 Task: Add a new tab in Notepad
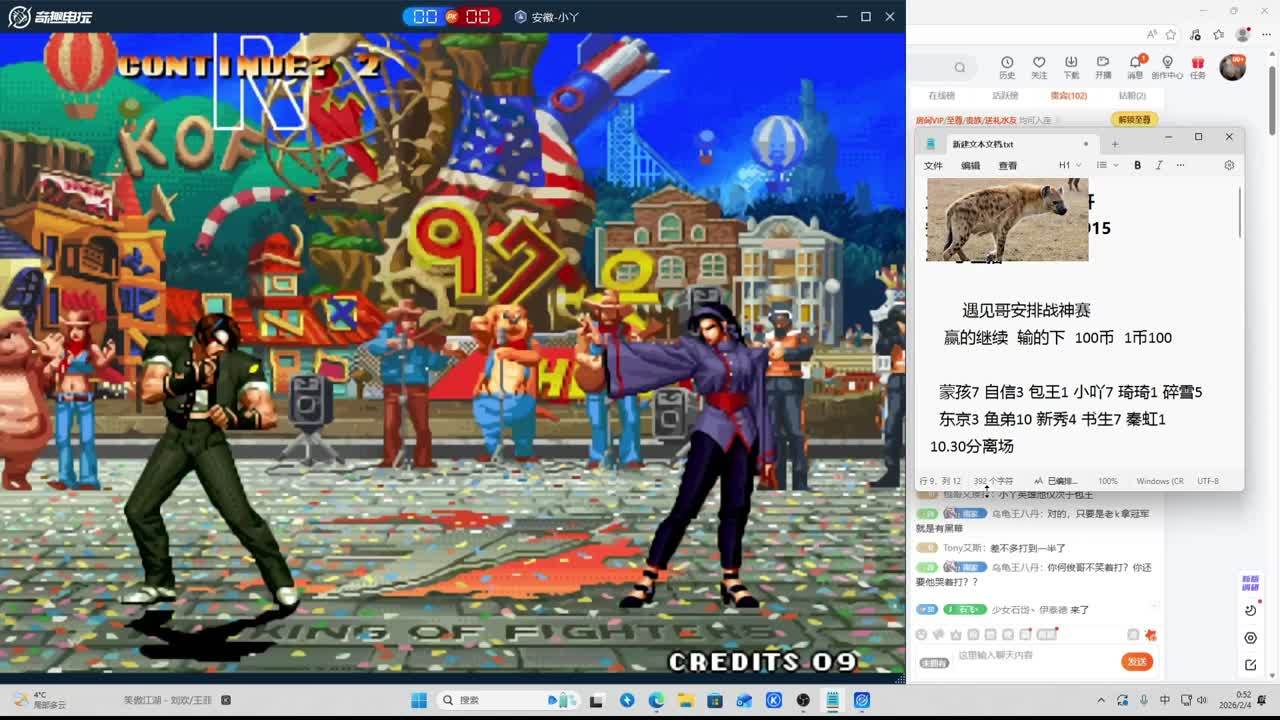[1115, 144]
